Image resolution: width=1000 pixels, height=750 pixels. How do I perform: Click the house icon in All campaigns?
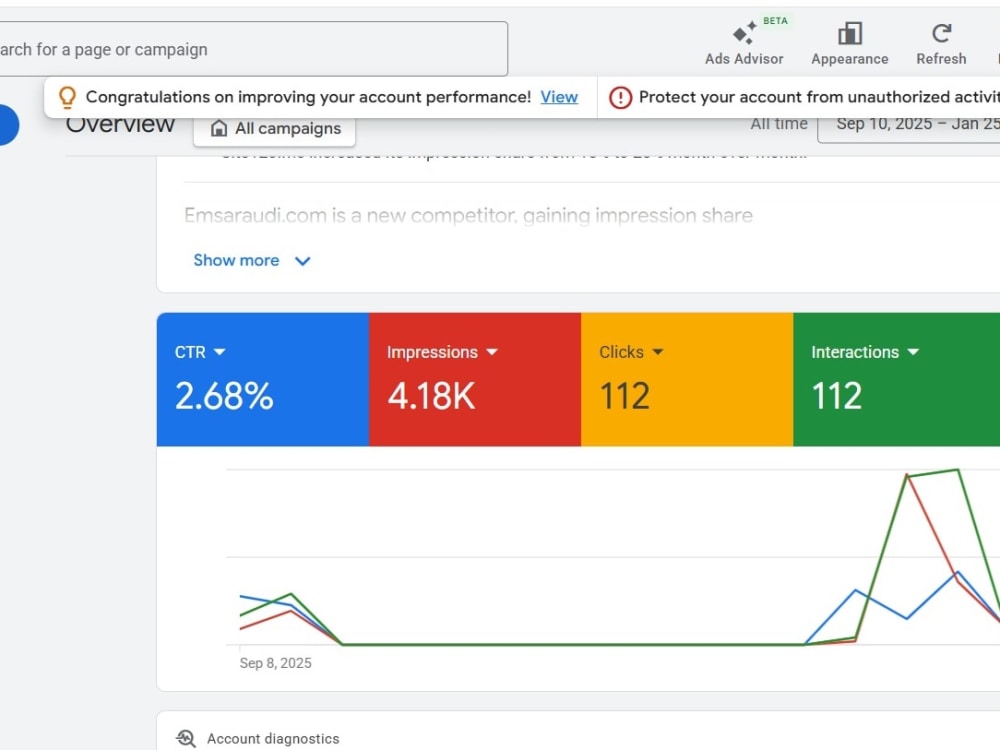219,128
